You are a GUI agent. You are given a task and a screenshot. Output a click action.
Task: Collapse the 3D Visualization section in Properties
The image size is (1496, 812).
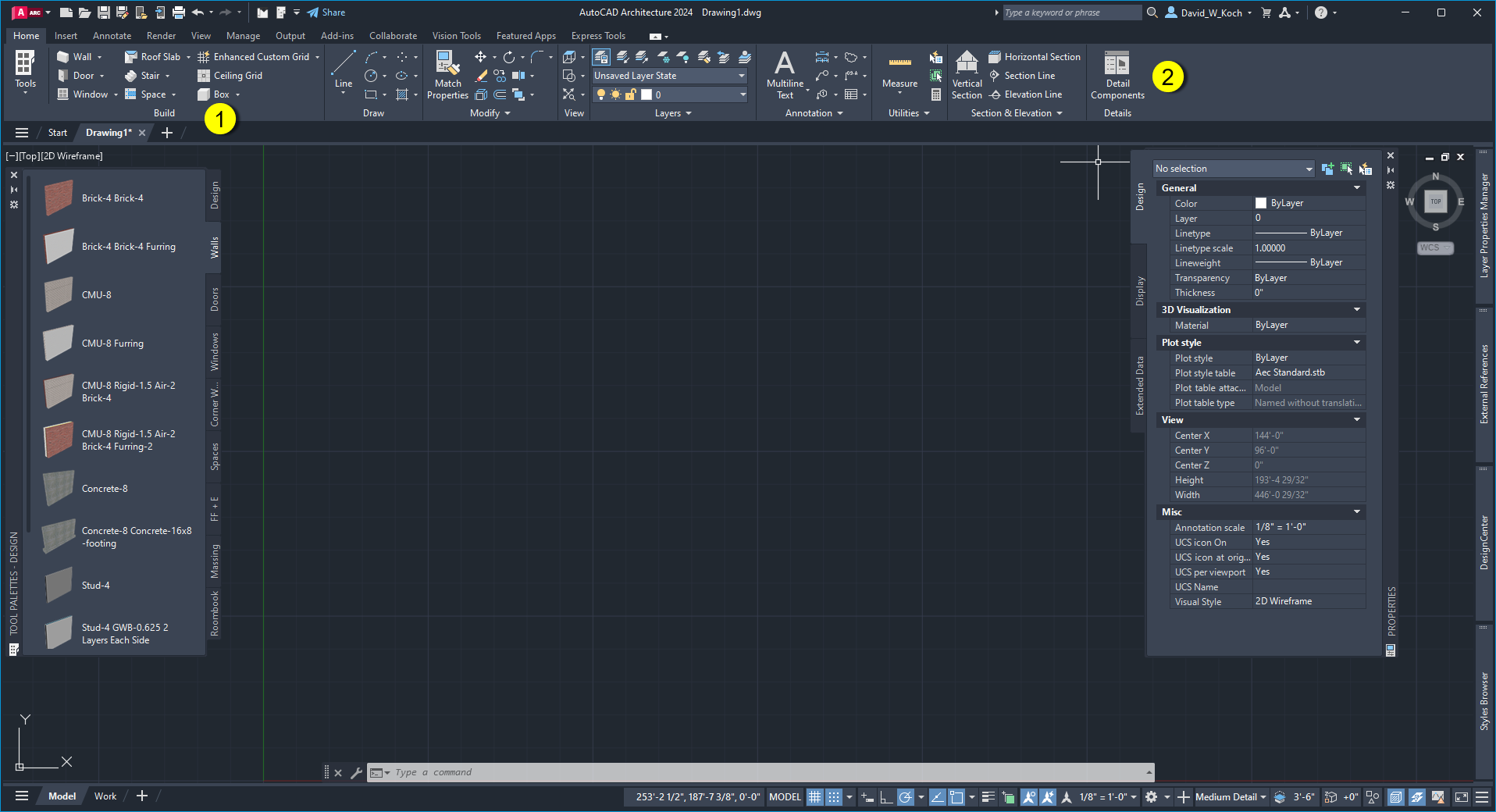click(1357, 309)
